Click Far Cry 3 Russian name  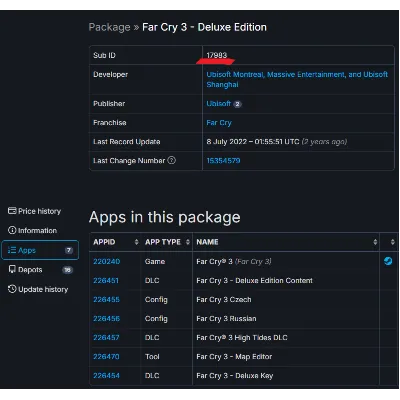pos(226,318)
